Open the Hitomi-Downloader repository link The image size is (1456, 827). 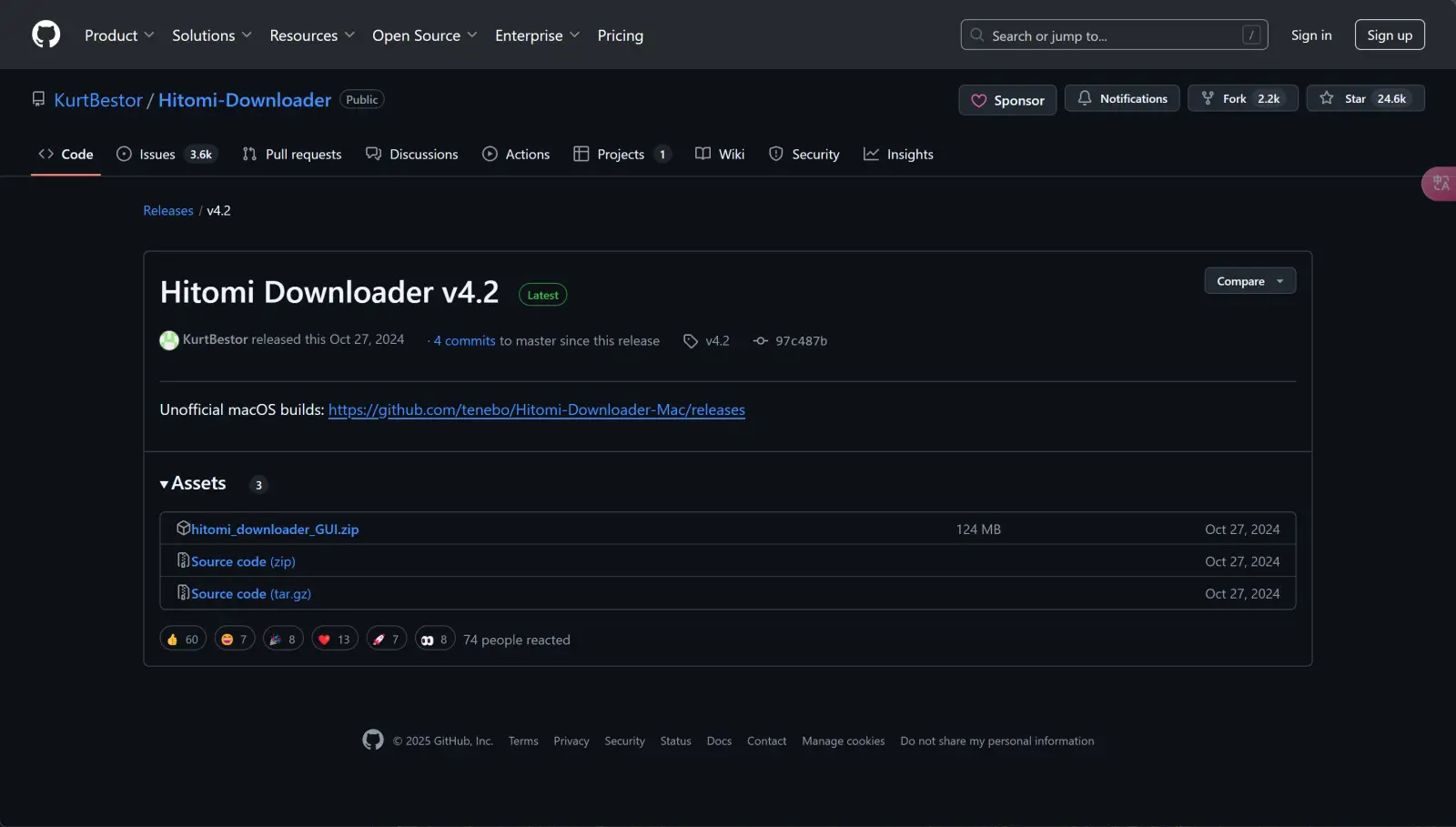click(x=245, y=100)
